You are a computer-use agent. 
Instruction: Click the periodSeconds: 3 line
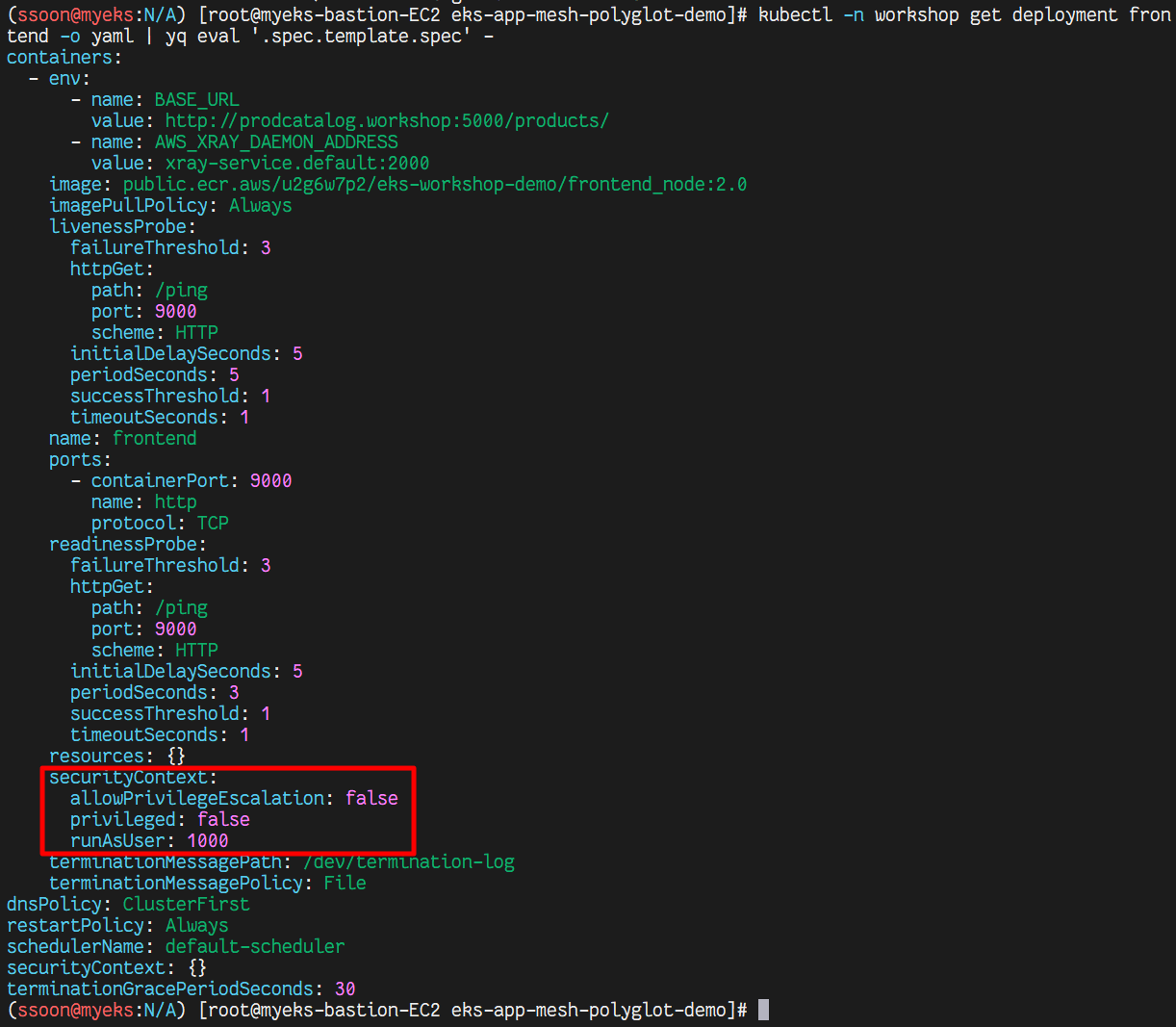click(x=154, y=693)
